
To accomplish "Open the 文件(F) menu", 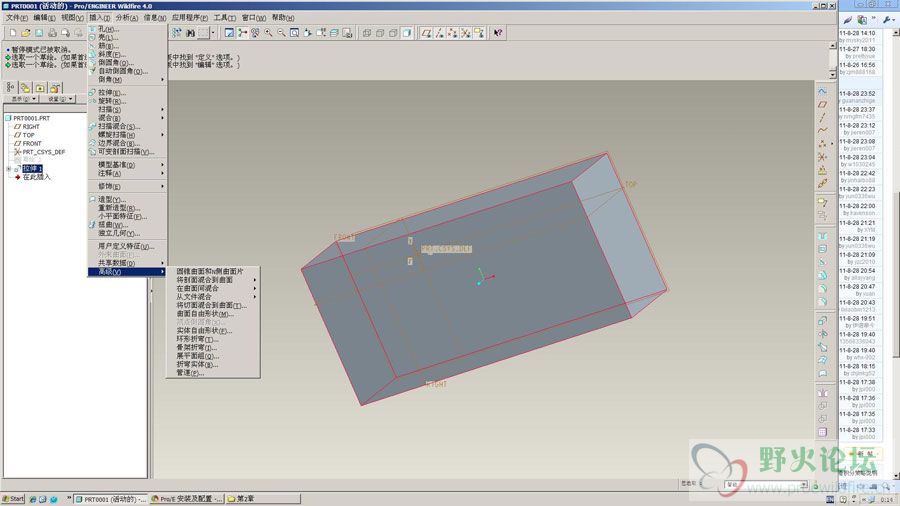I will [17, 18].
